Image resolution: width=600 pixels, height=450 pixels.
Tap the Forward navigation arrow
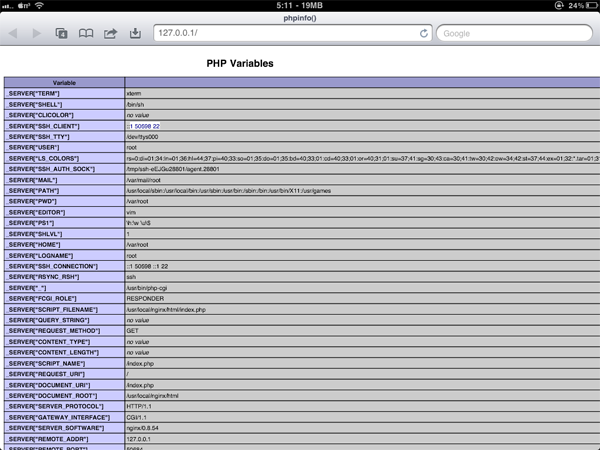tap(36, 33)
